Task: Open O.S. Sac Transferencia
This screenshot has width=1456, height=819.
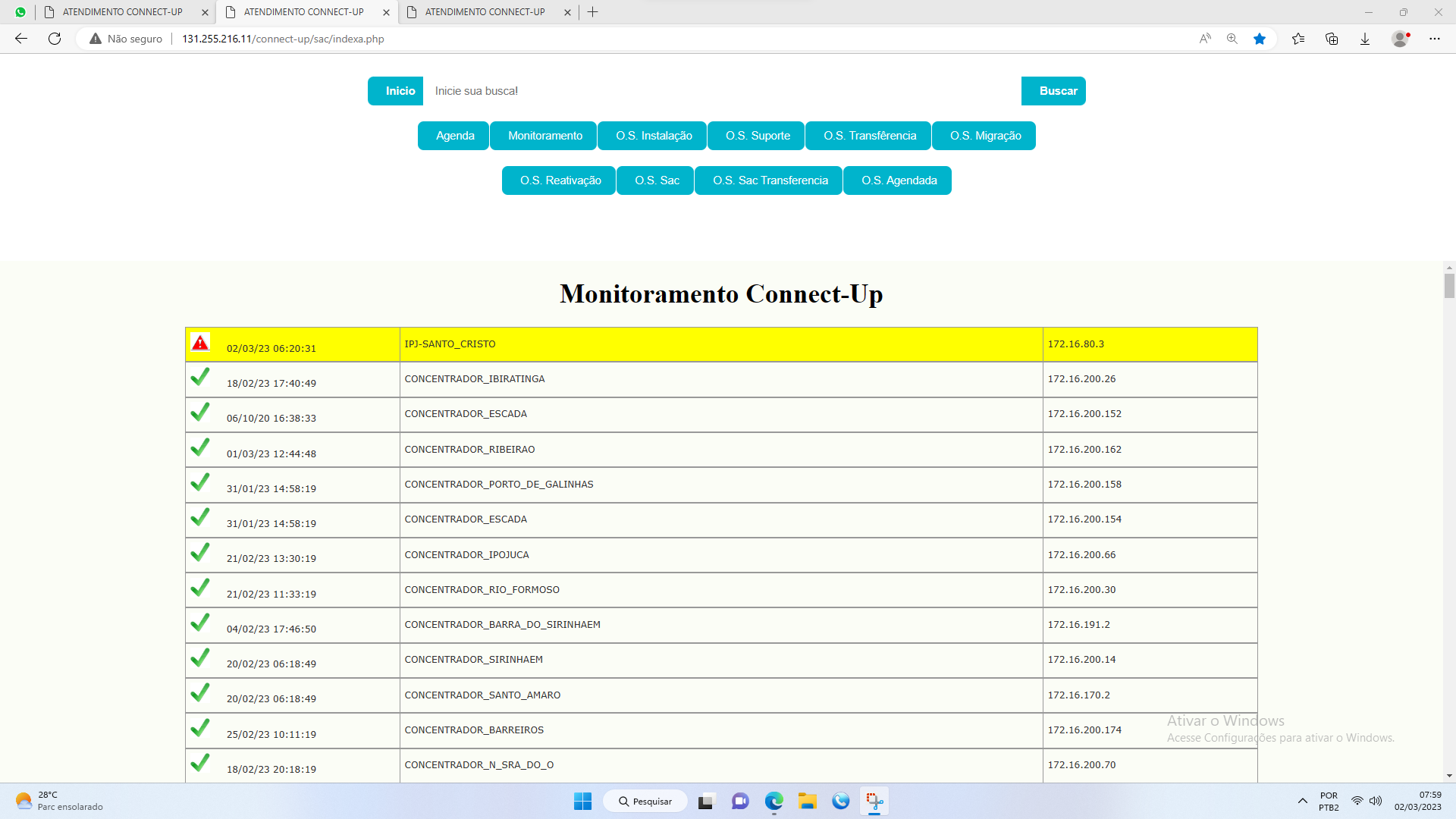Action: tap(768, 180)
